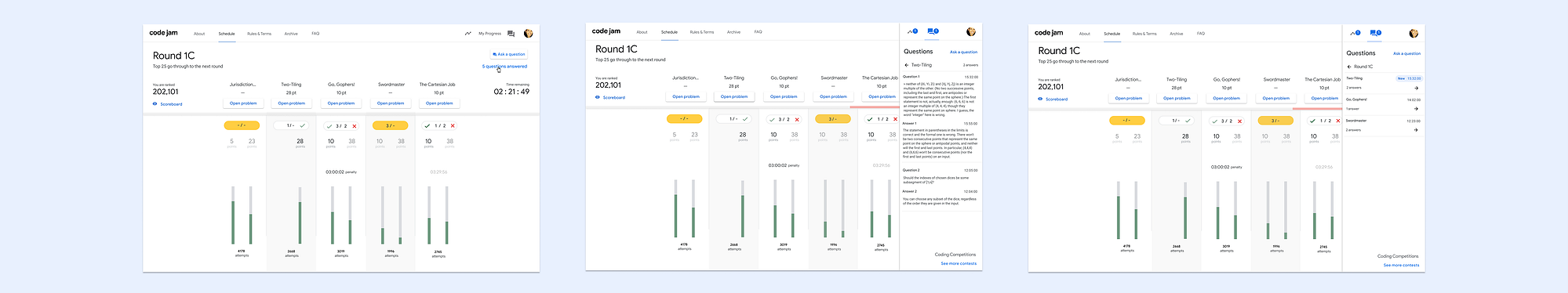The image size is (1568, 293).
Task: Select FAQ tab in Round 1C list screen
Action: pos(1201,34)
